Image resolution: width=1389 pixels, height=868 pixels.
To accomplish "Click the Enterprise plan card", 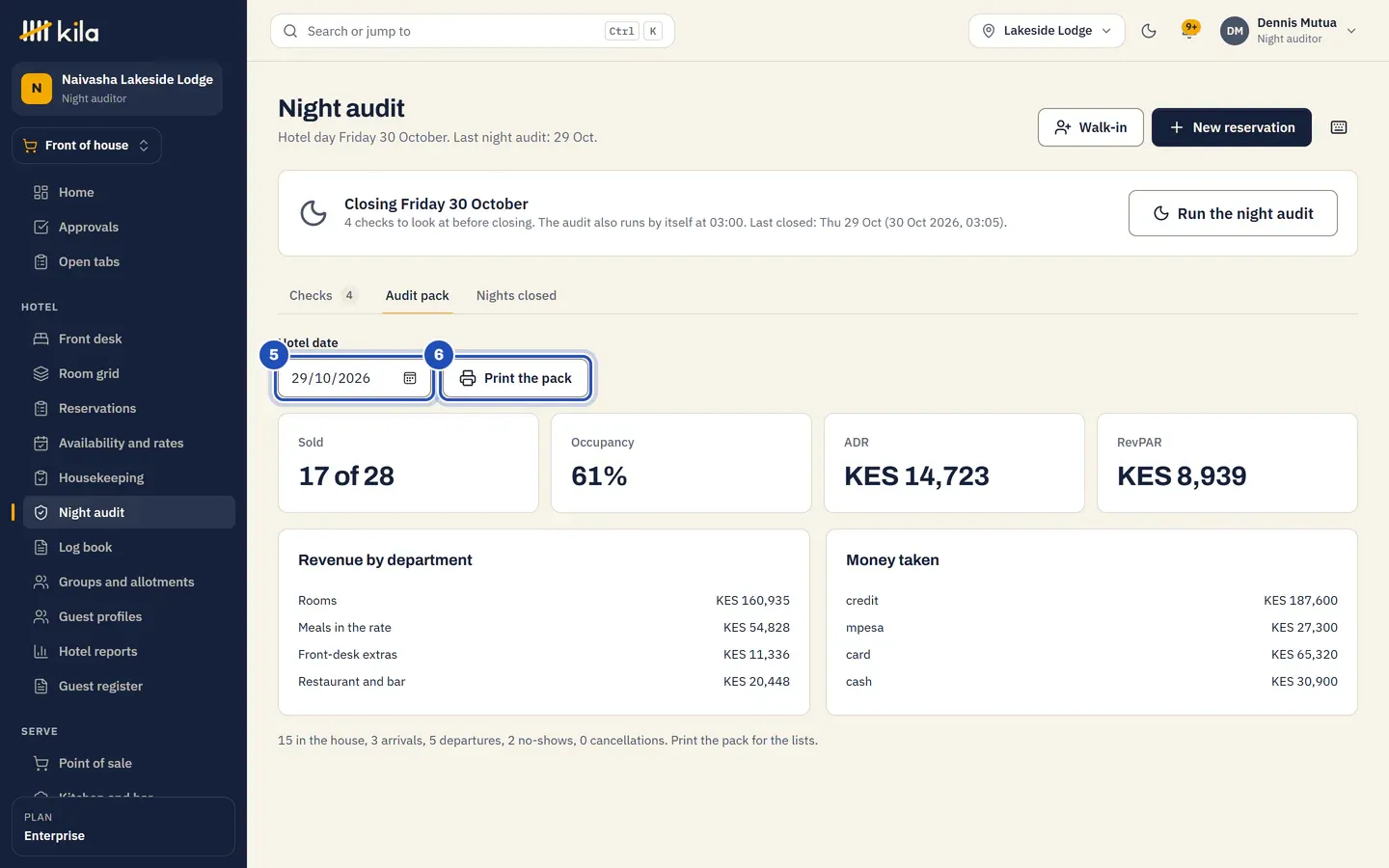I will pos(123,827).
